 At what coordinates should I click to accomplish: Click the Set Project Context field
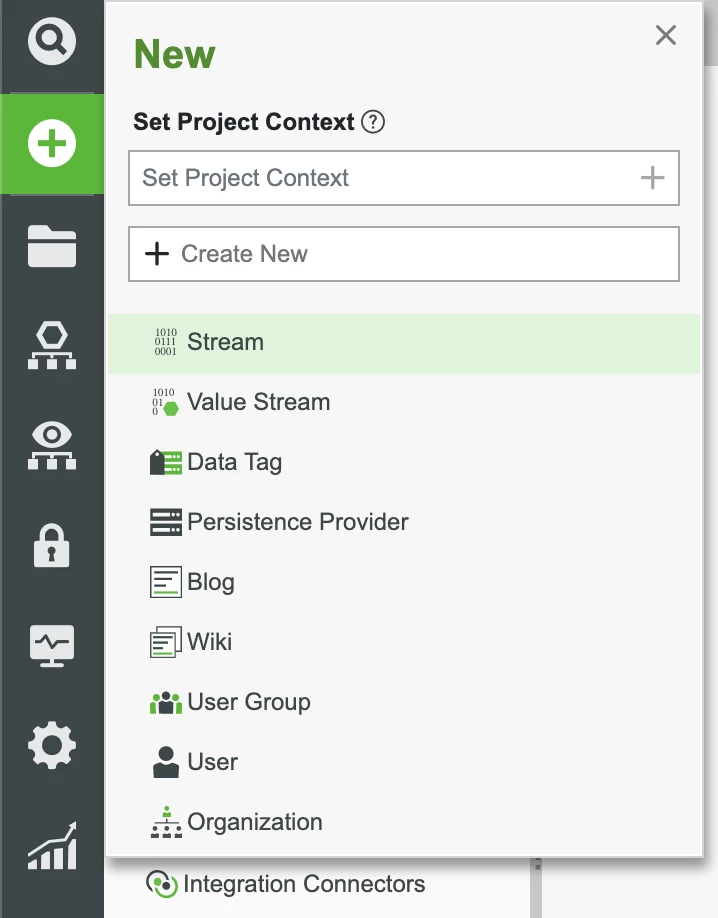(404, 178)
